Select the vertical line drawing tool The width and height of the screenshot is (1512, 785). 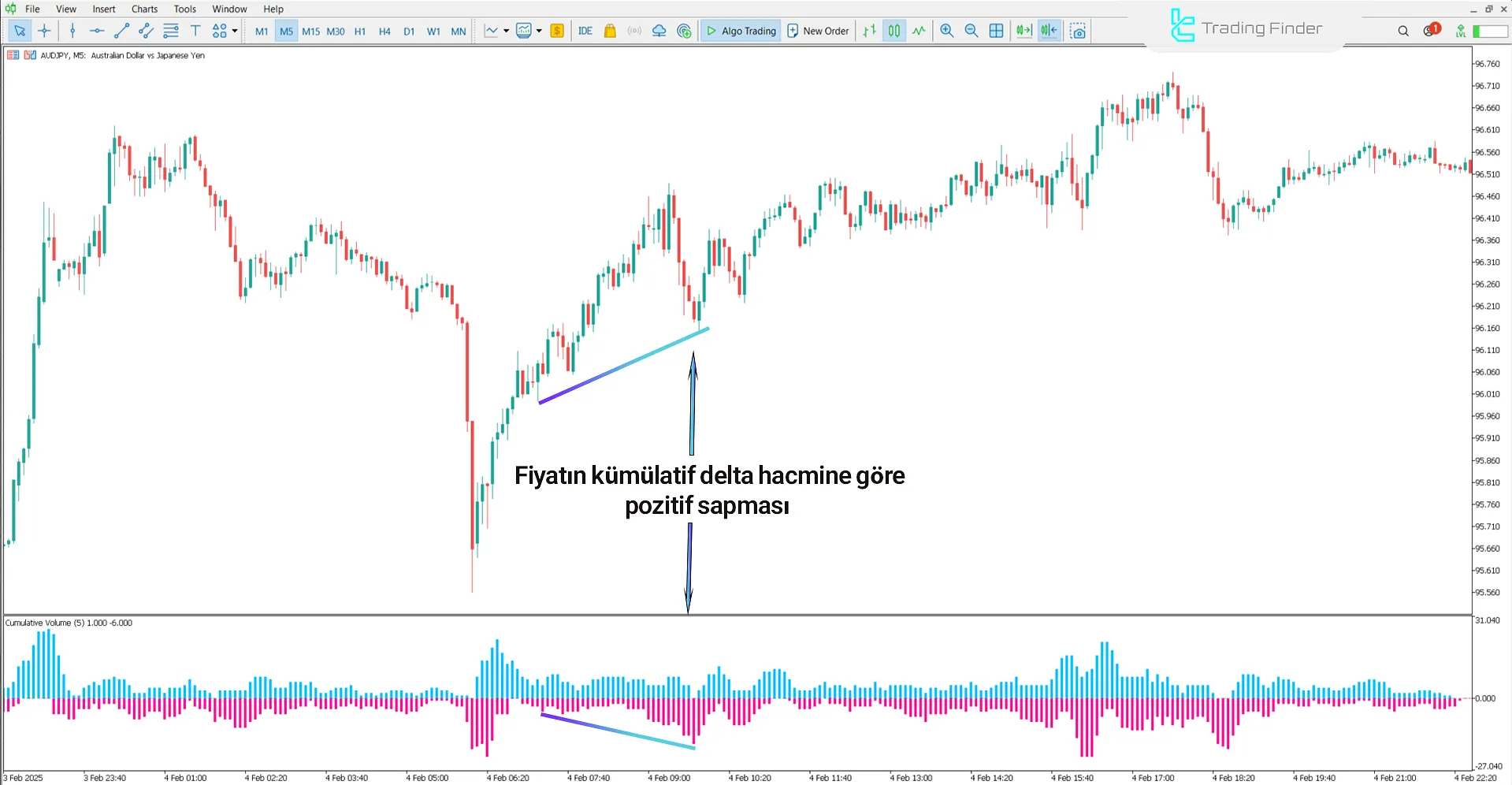72,31
